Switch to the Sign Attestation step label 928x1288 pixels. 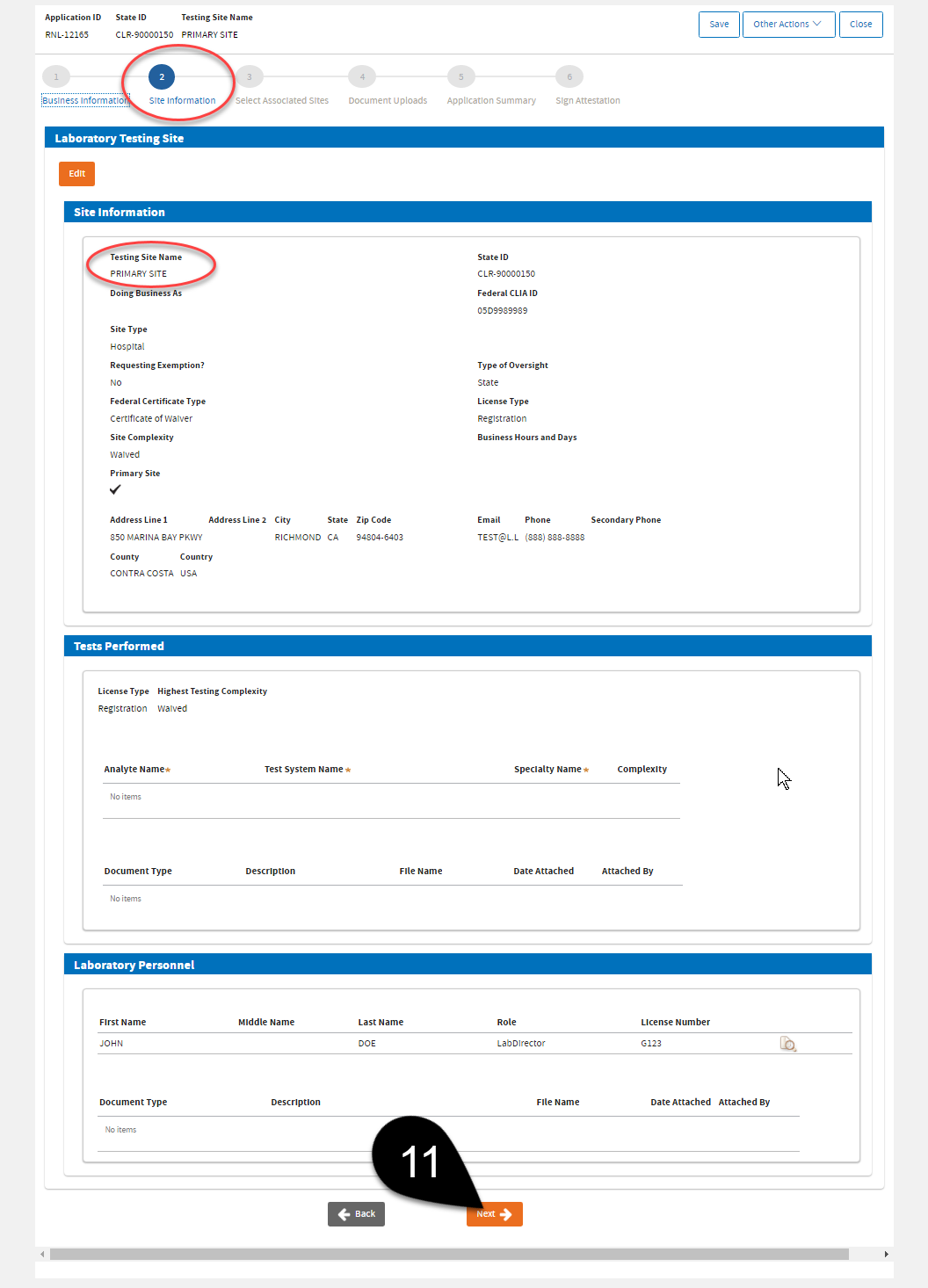587,100
